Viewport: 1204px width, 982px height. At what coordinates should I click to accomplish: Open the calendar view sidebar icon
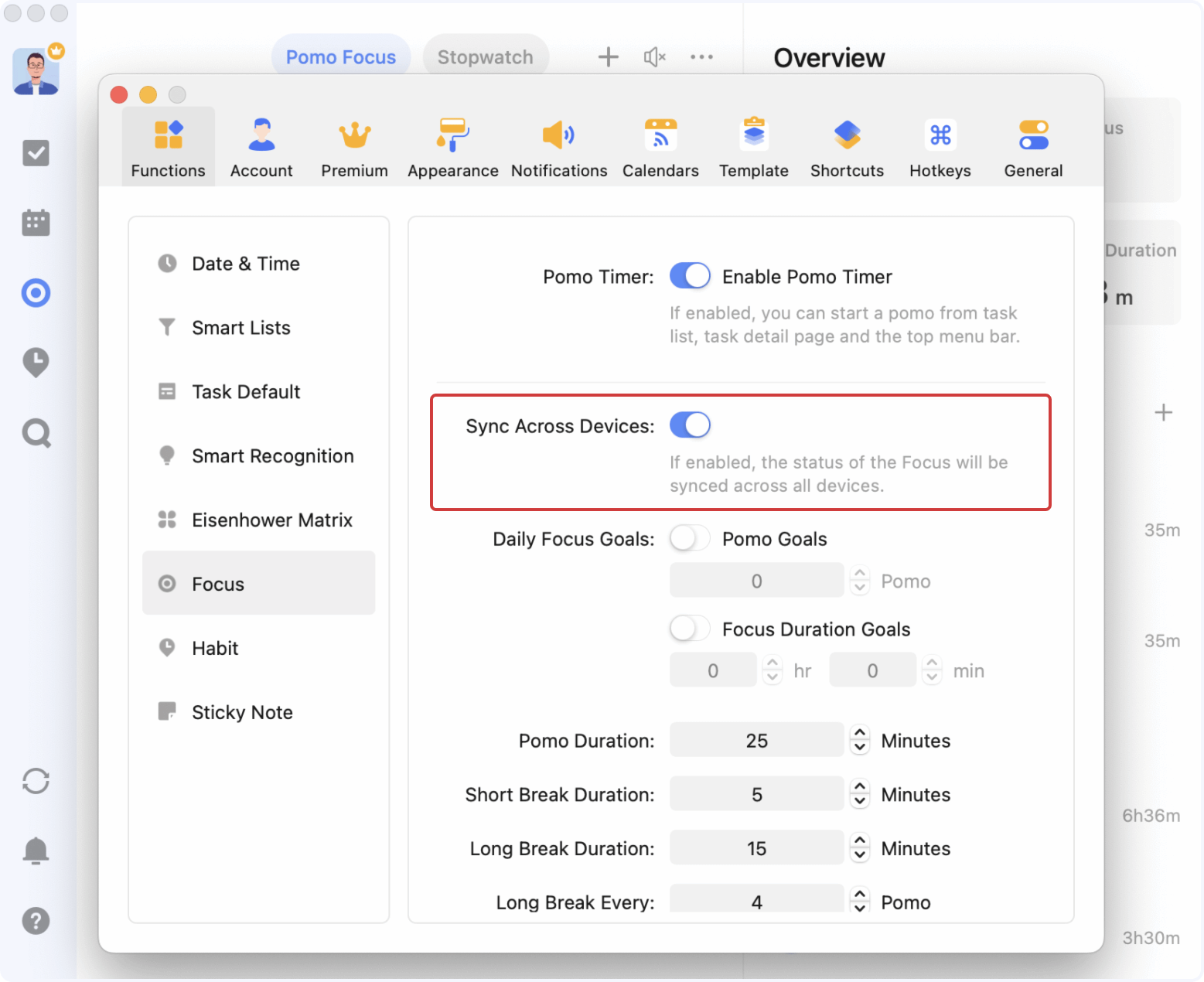pos(36,223)
